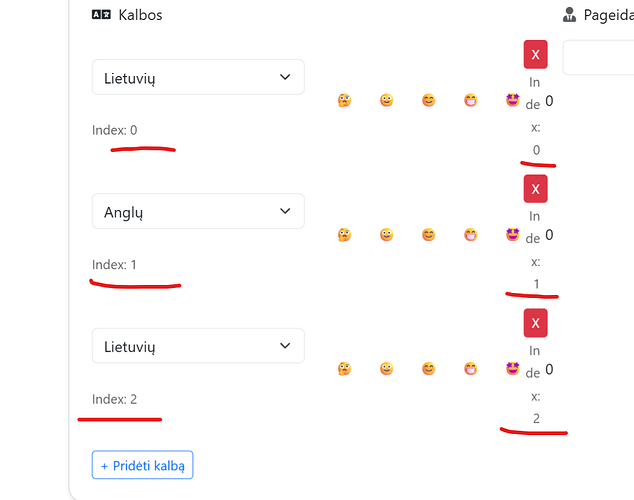Pick star-eyes emoji in the third language row
The image size is (634, 500).
(x=512, y=369)
